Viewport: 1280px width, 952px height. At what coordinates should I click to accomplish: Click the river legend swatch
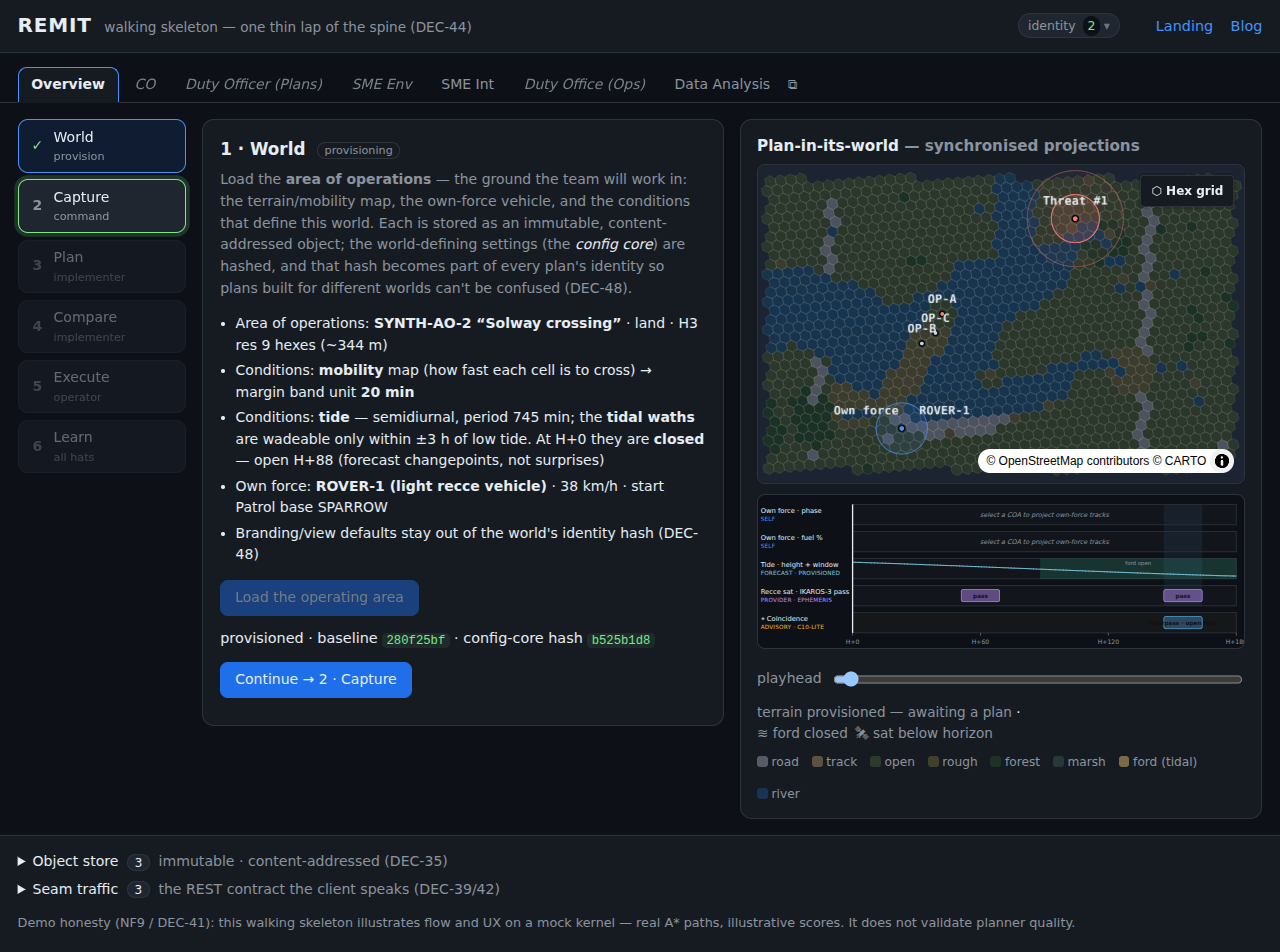(x=763, y=794)
